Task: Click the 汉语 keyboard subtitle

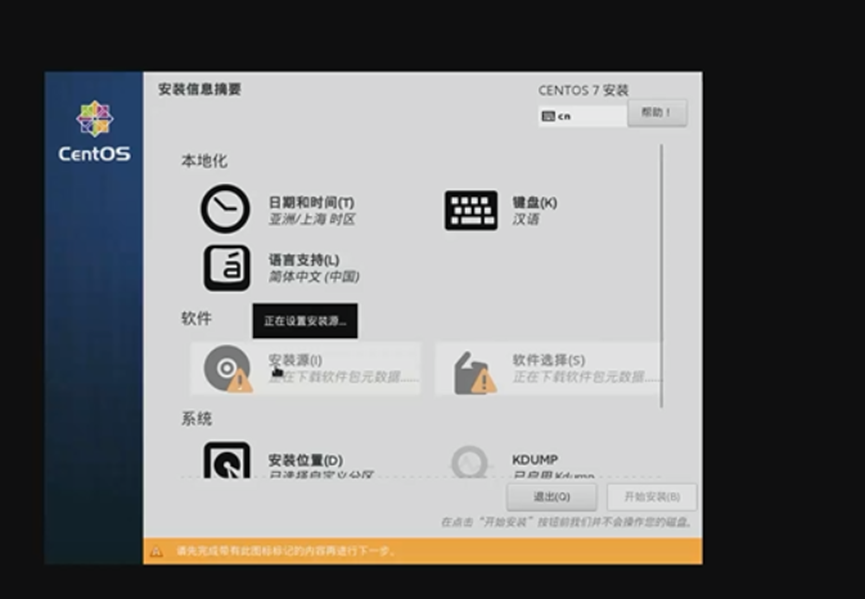Action: coord(526,220)
